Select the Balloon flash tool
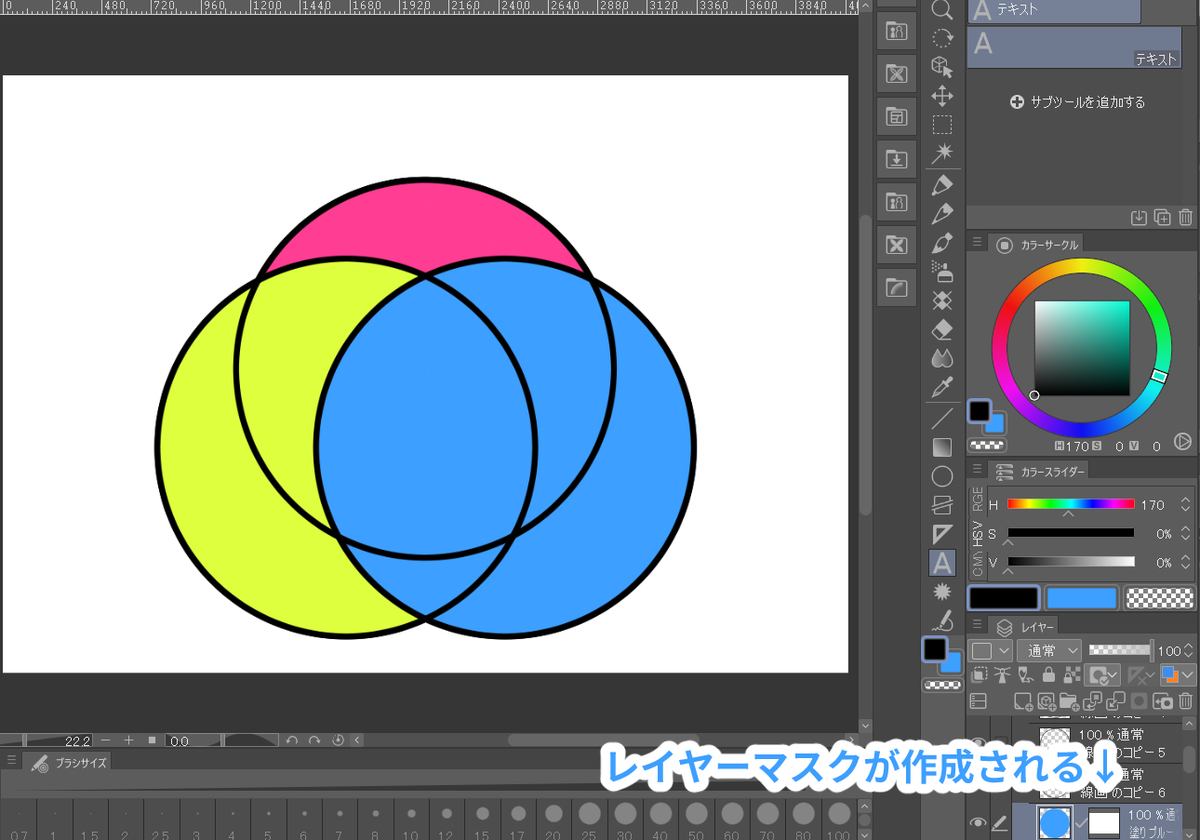The height and width of the screenshot is (840, 1200). point(942,592)
